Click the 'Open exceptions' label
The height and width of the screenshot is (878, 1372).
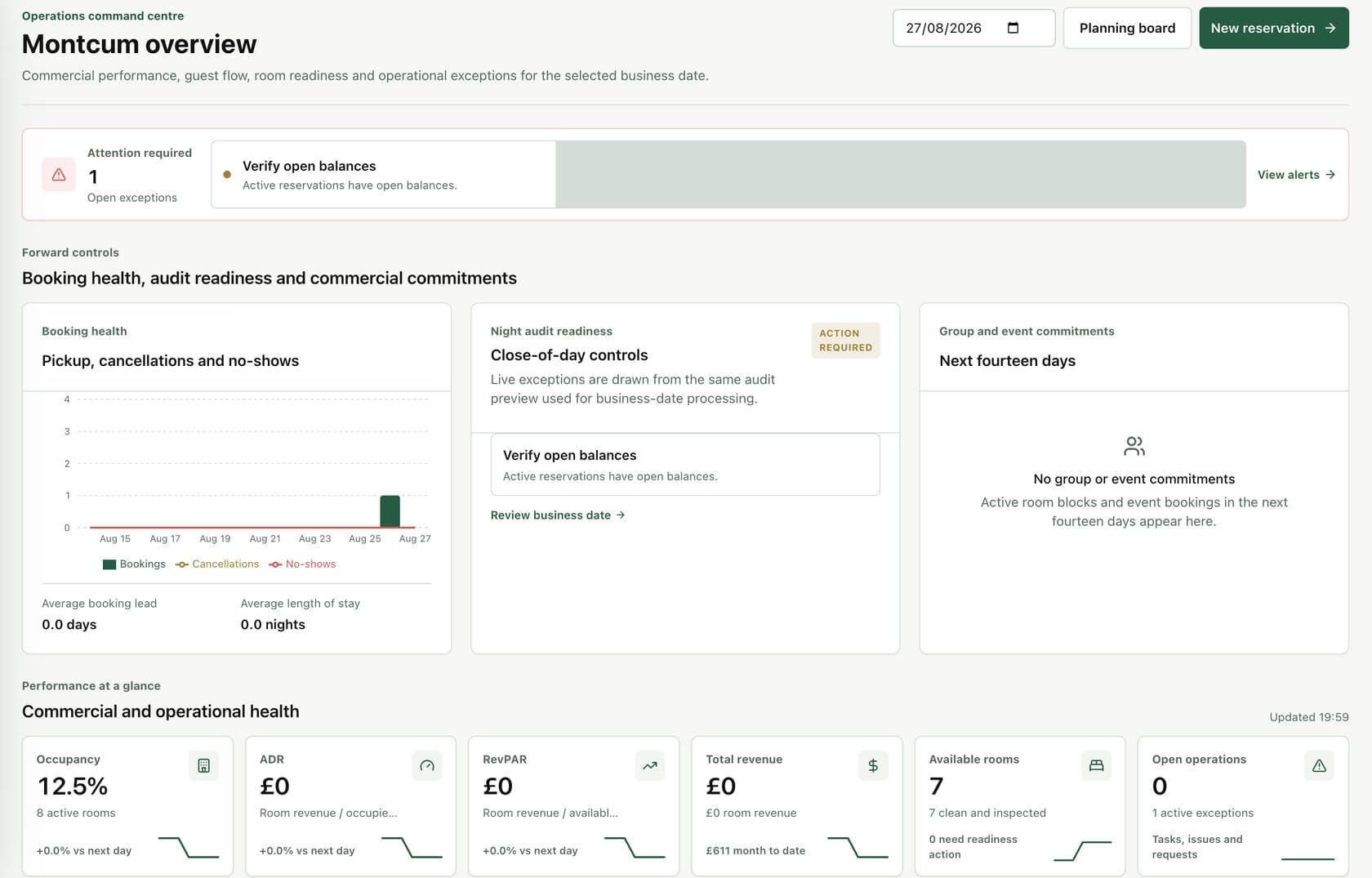click(132, 198)
